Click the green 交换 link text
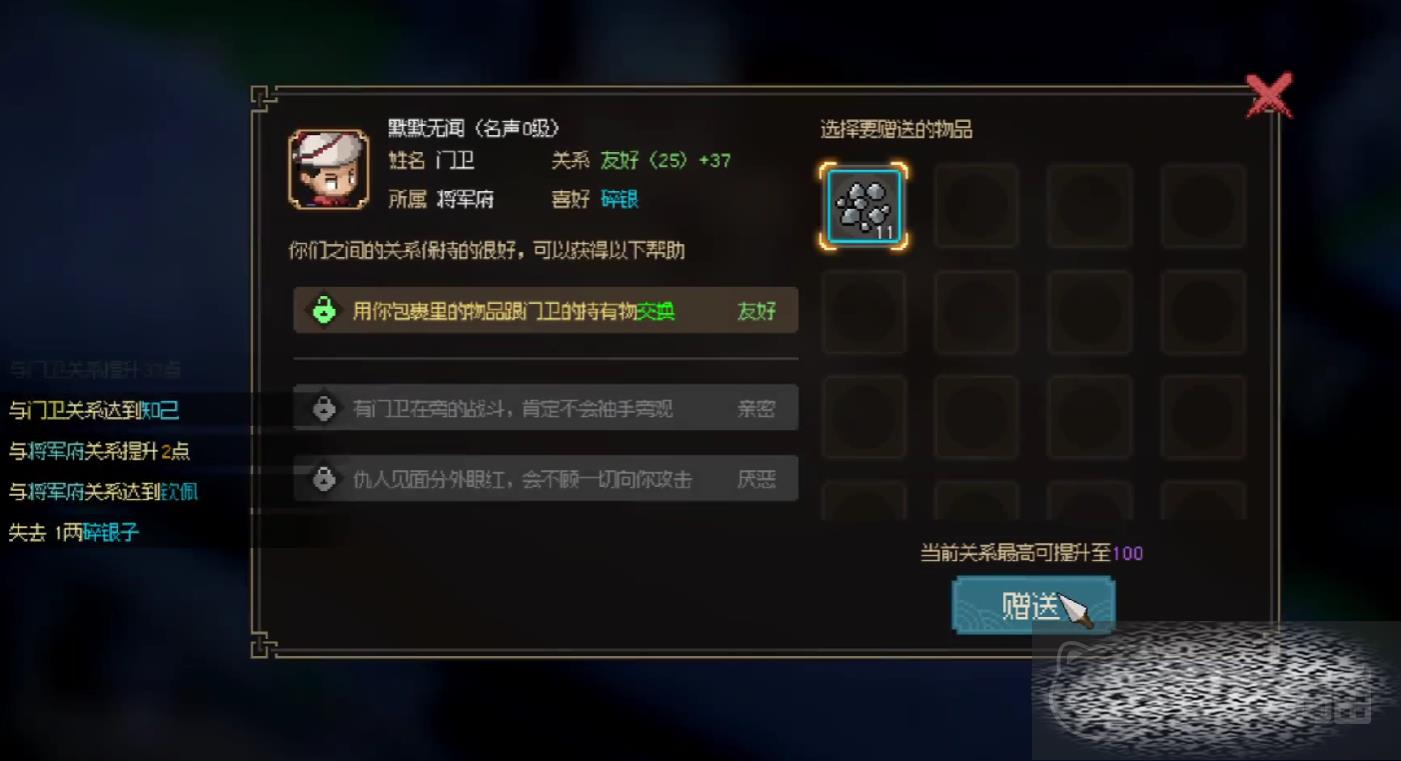Viewport: 1401px width, 761px height. coord(656,311)
